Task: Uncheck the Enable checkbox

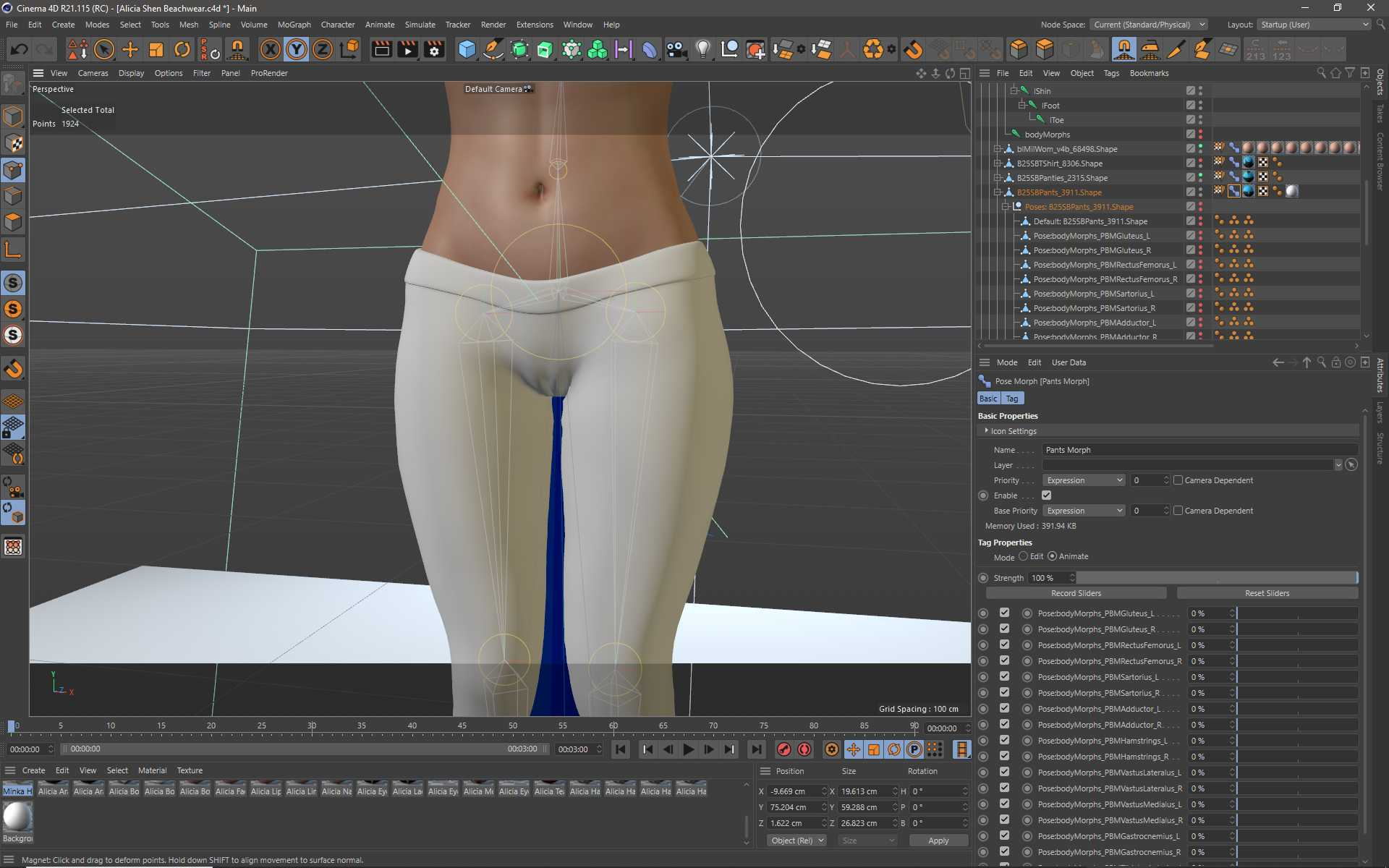Action: (1046, 495)
